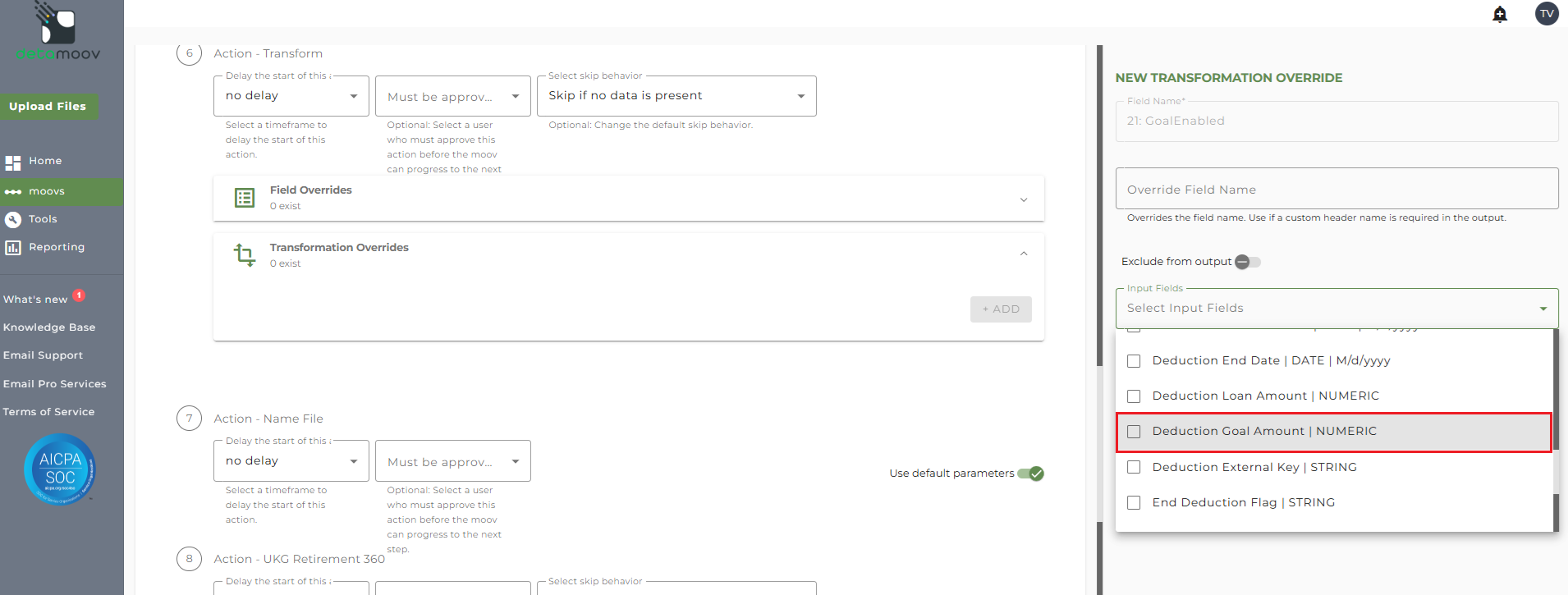The image size is (1568, 595).
Task: Expand the Field Overrides section
Action: click(x=1023, y=199)
